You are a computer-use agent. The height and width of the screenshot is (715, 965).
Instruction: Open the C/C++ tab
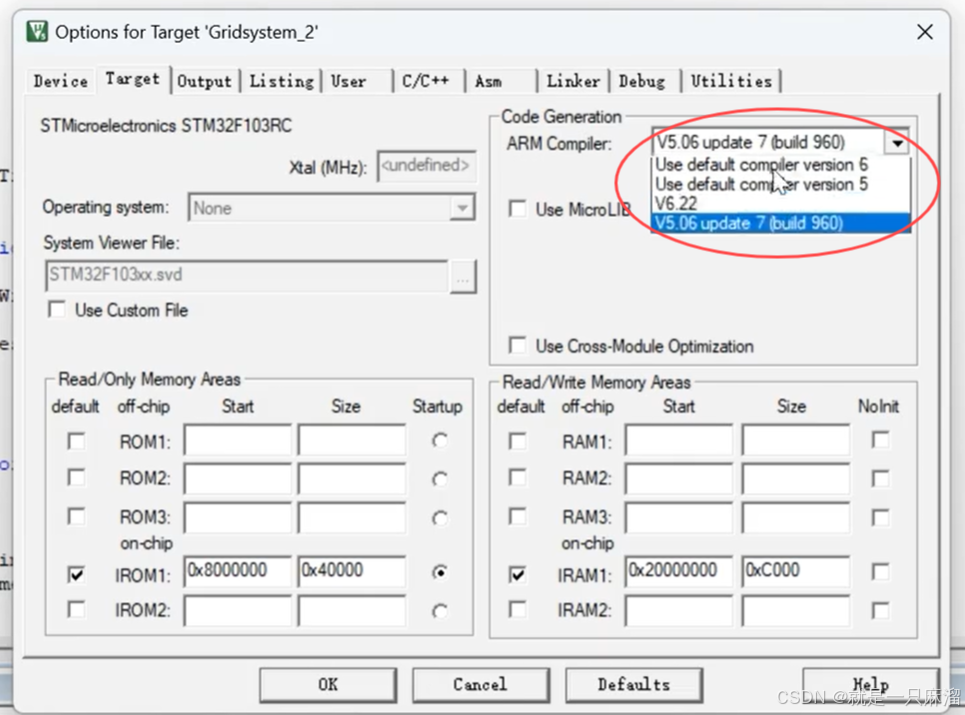(425, 81)
